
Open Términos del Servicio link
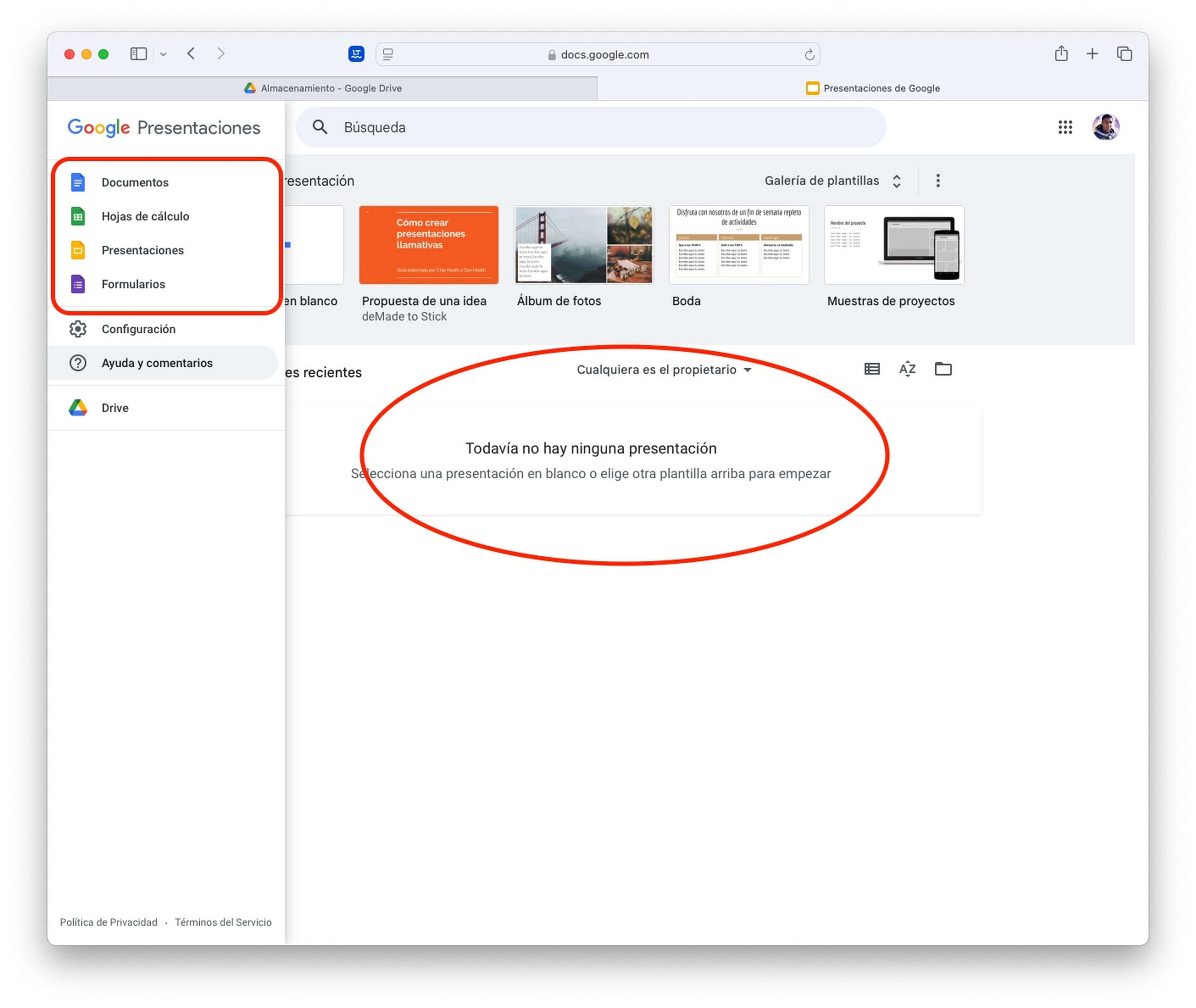point(223,922)
